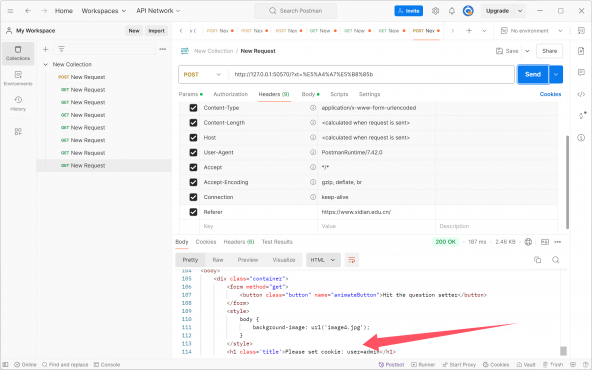Open the comments icon in right sidebar
Screen dimensions: 592x370
[581, 72]
